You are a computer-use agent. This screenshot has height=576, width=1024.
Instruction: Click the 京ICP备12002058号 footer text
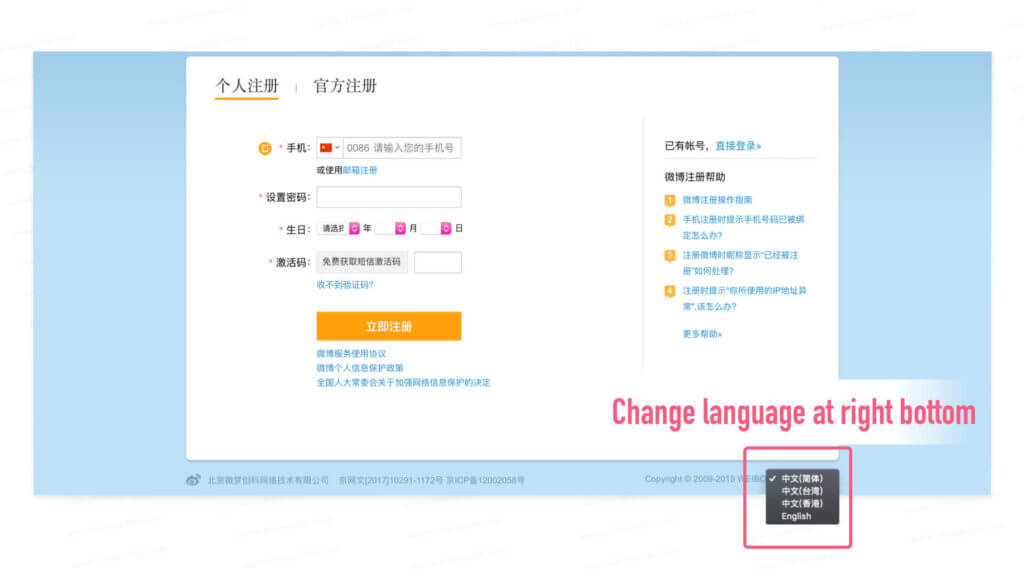tap(485, 481)
